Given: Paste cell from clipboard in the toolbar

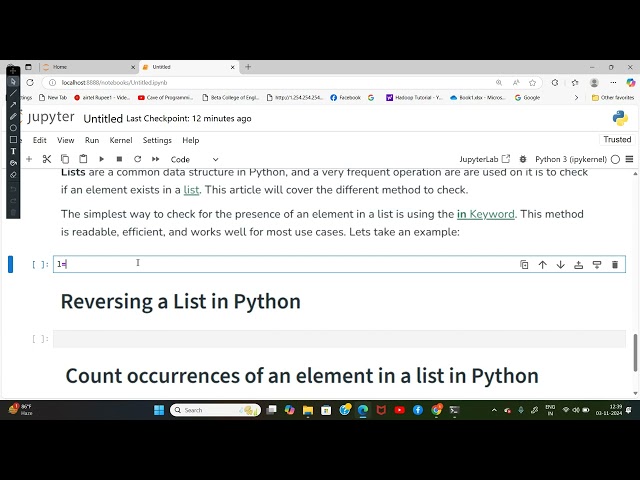Looking at the screenshot, I should [x=83, y=159].
